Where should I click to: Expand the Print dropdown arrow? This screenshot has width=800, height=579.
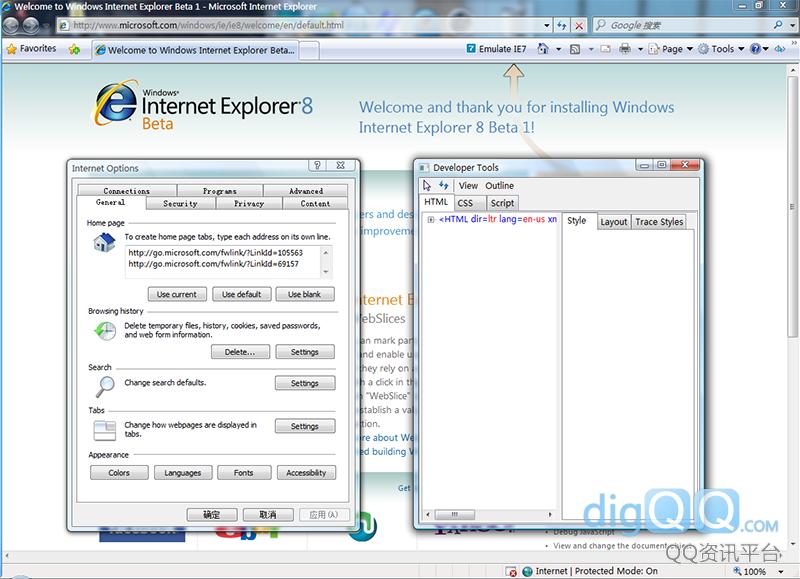tap(640, 49)
